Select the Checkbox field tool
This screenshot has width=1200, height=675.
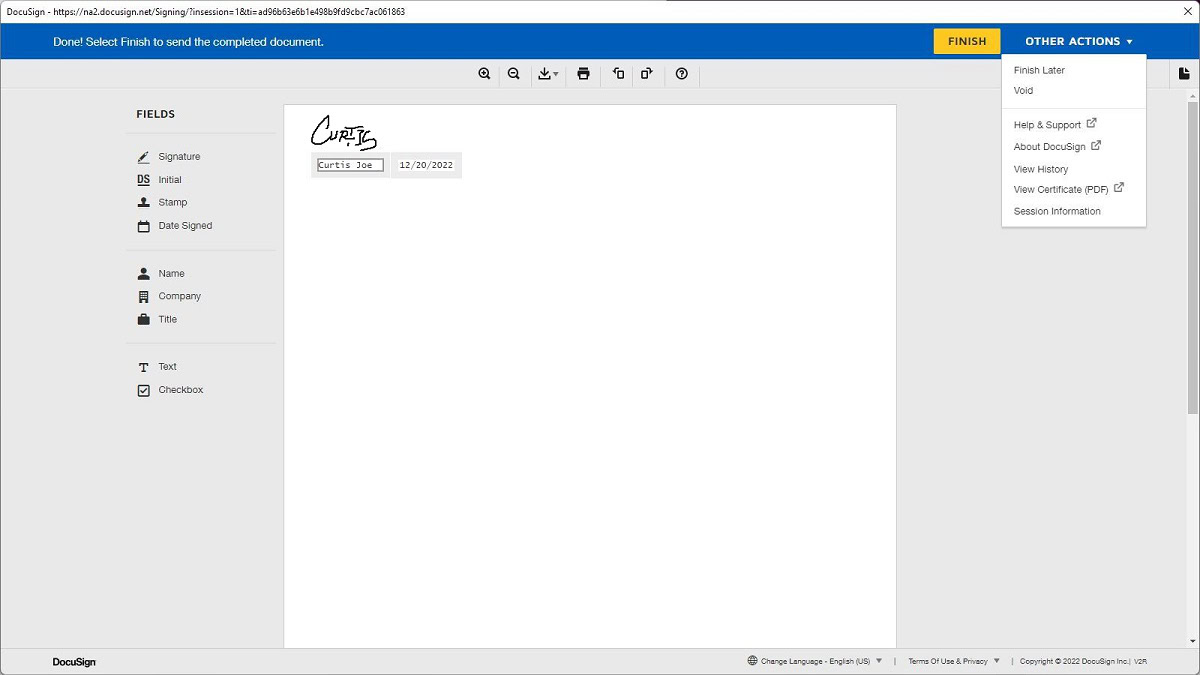click(x=170, y=390)
